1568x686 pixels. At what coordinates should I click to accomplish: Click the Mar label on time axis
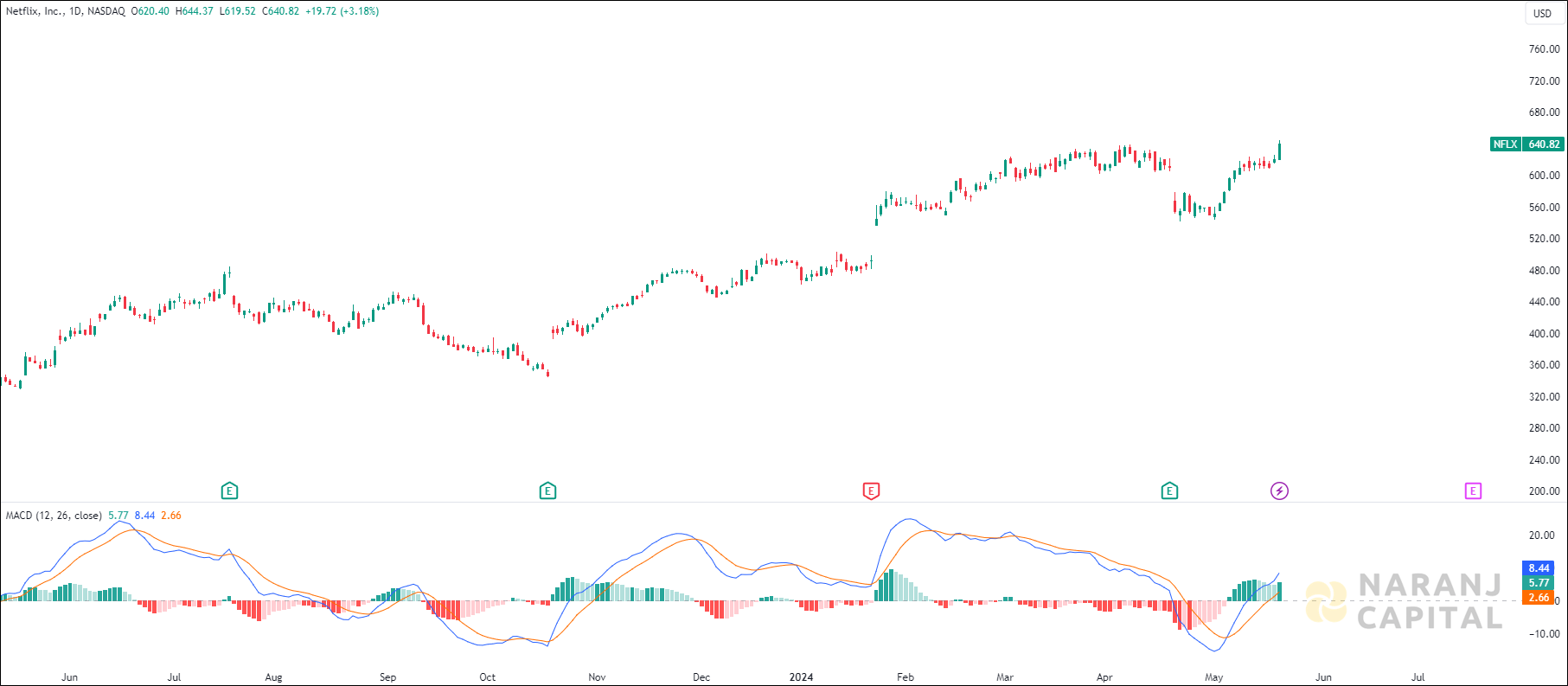pyautogui.click(x=1005, y=677)
